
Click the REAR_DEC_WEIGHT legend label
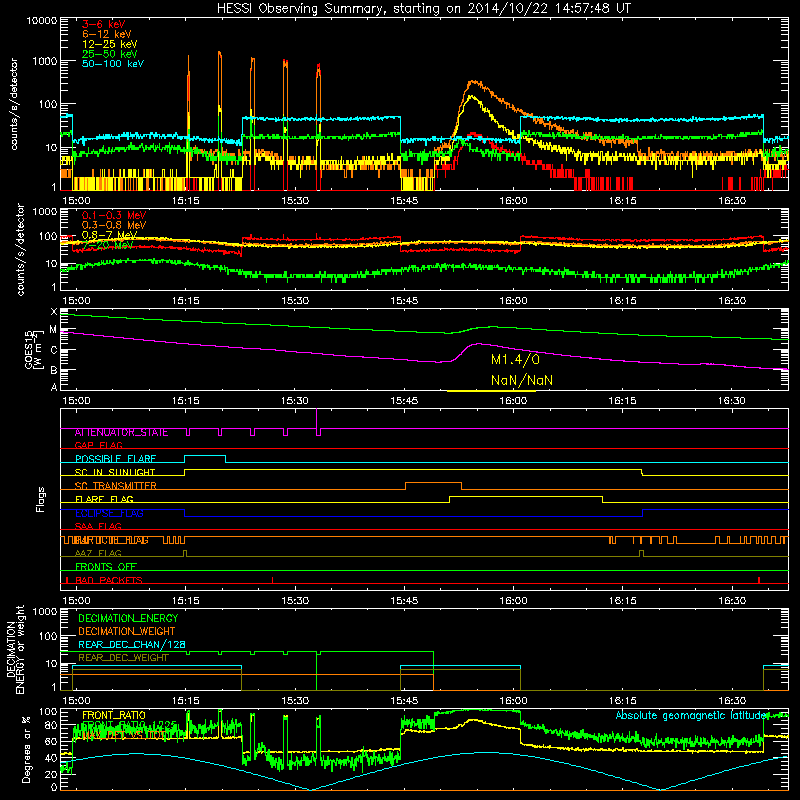(123, 658)
